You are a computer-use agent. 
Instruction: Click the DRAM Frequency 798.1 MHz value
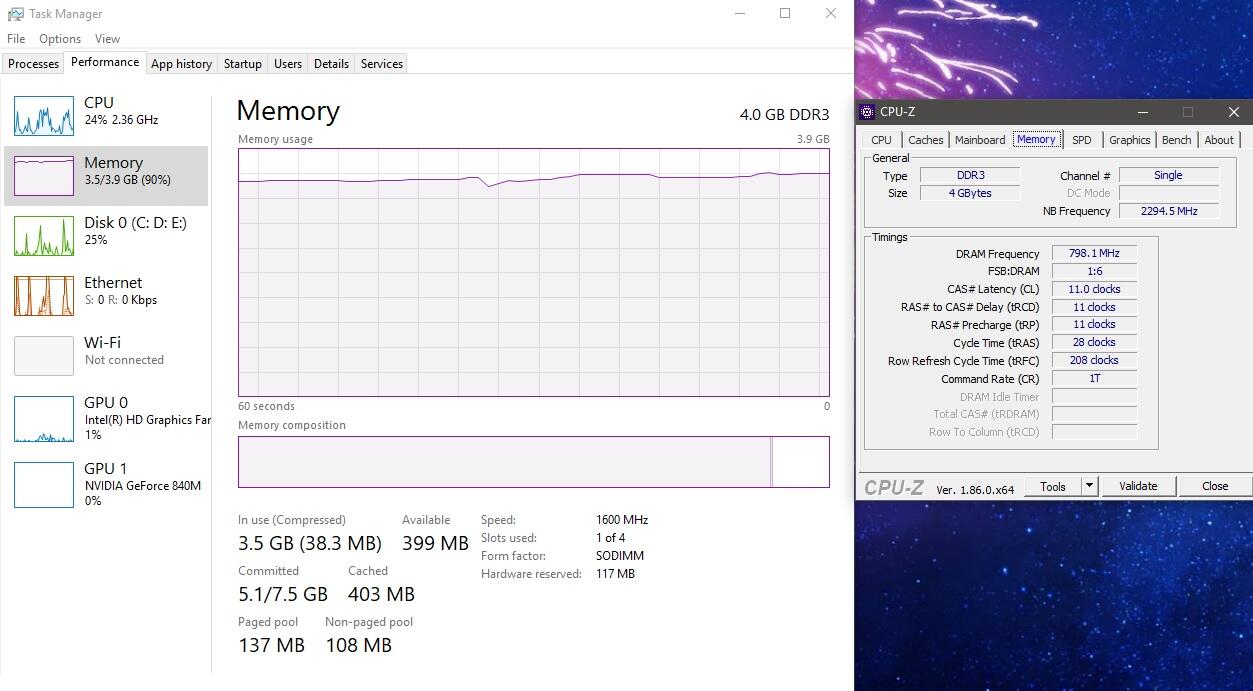point(1094,254)
